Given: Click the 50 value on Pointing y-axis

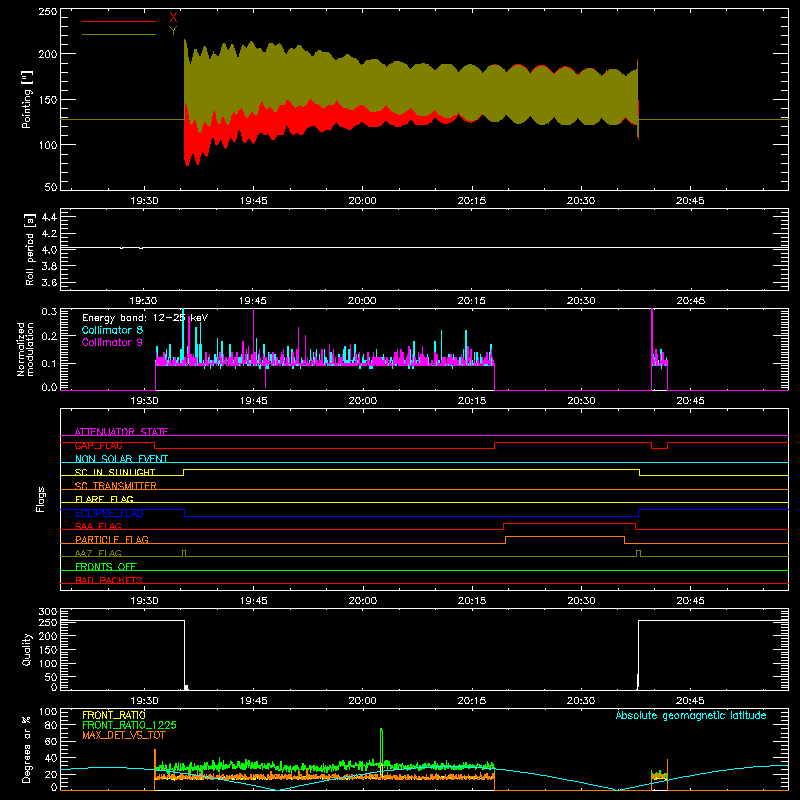Looking at the screenshot, I should [x=51, y=187].
